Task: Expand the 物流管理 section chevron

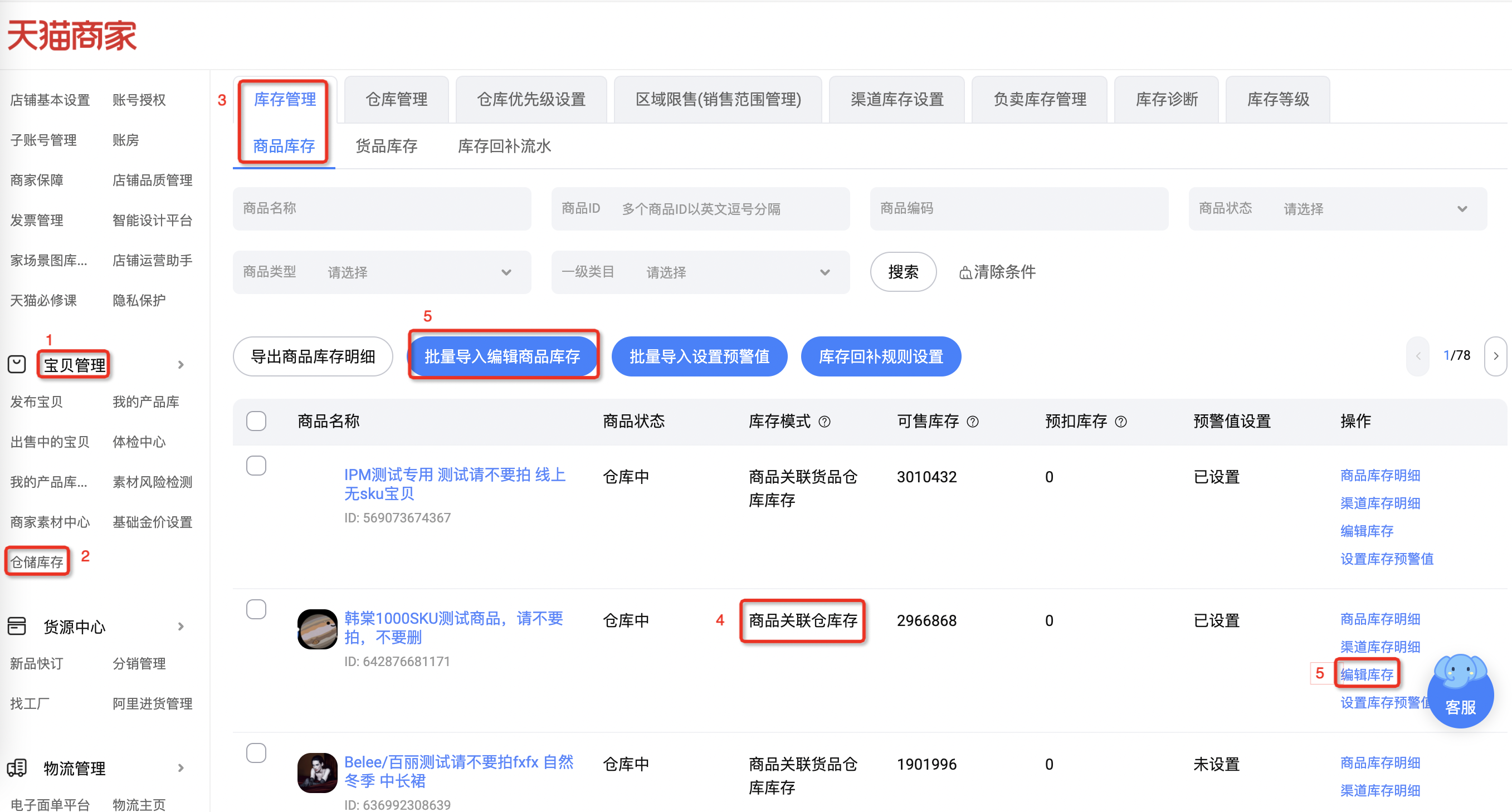Action: click(x=181, y=768)
